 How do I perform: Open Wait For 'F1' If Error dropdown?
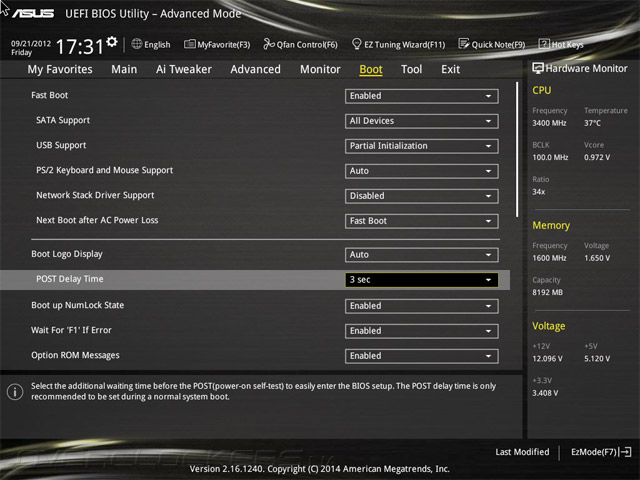pos(422,331)
